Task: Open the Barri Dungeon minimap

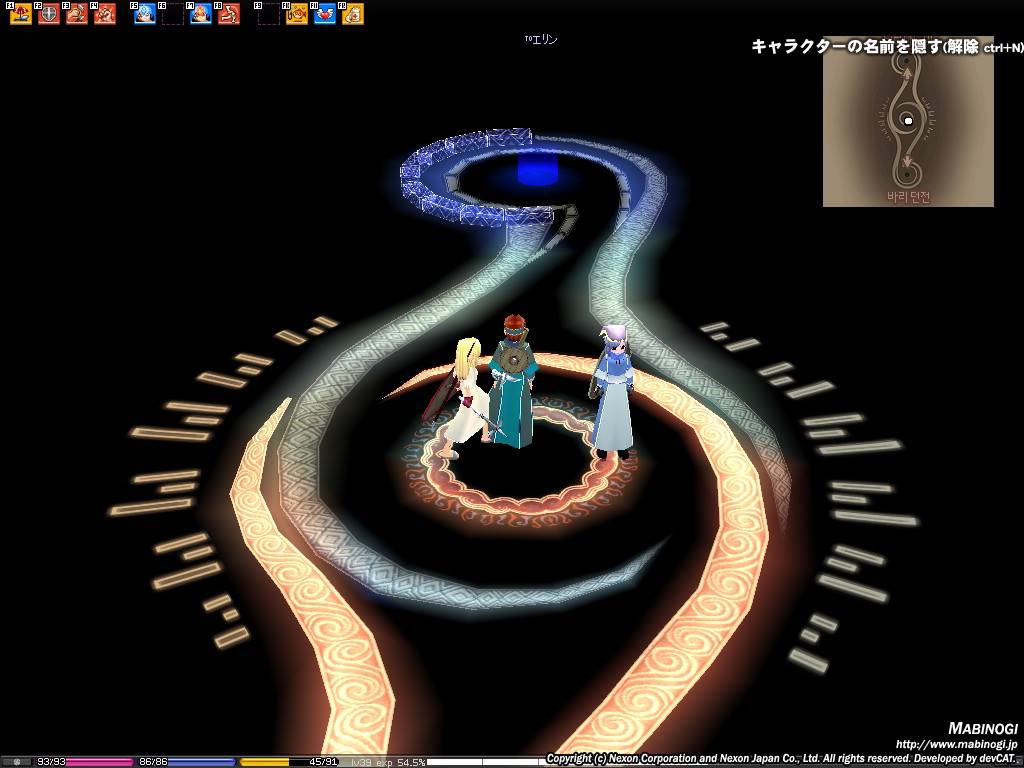Action: pos(908,121)
